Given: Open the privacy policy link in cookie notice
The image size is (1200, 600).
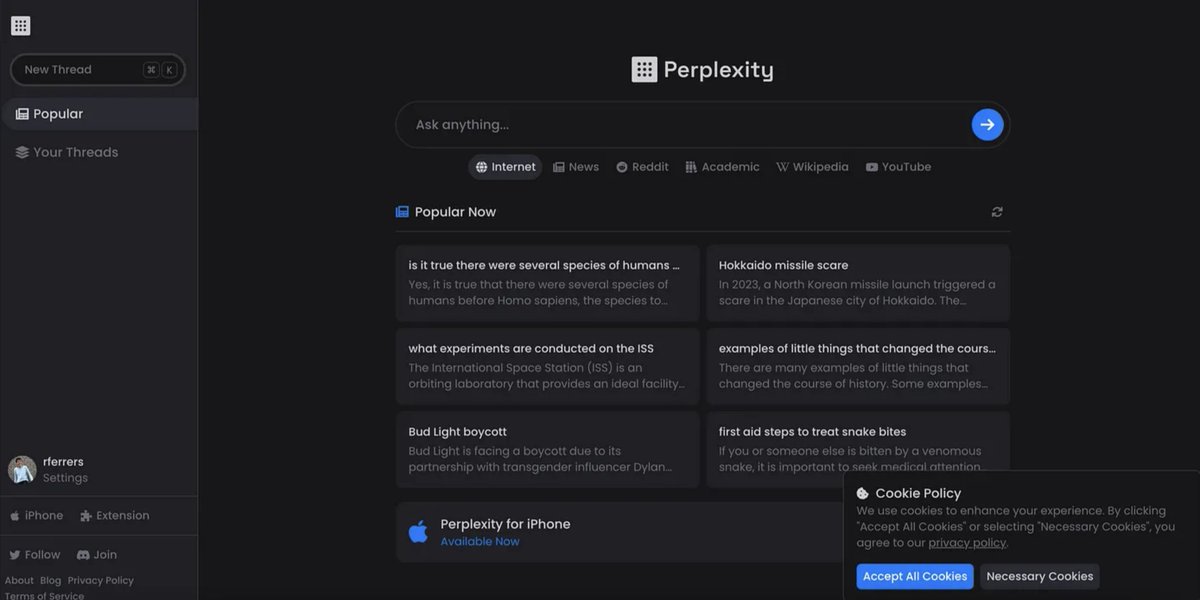Looking at the screenshot, I should pos(967,543).
